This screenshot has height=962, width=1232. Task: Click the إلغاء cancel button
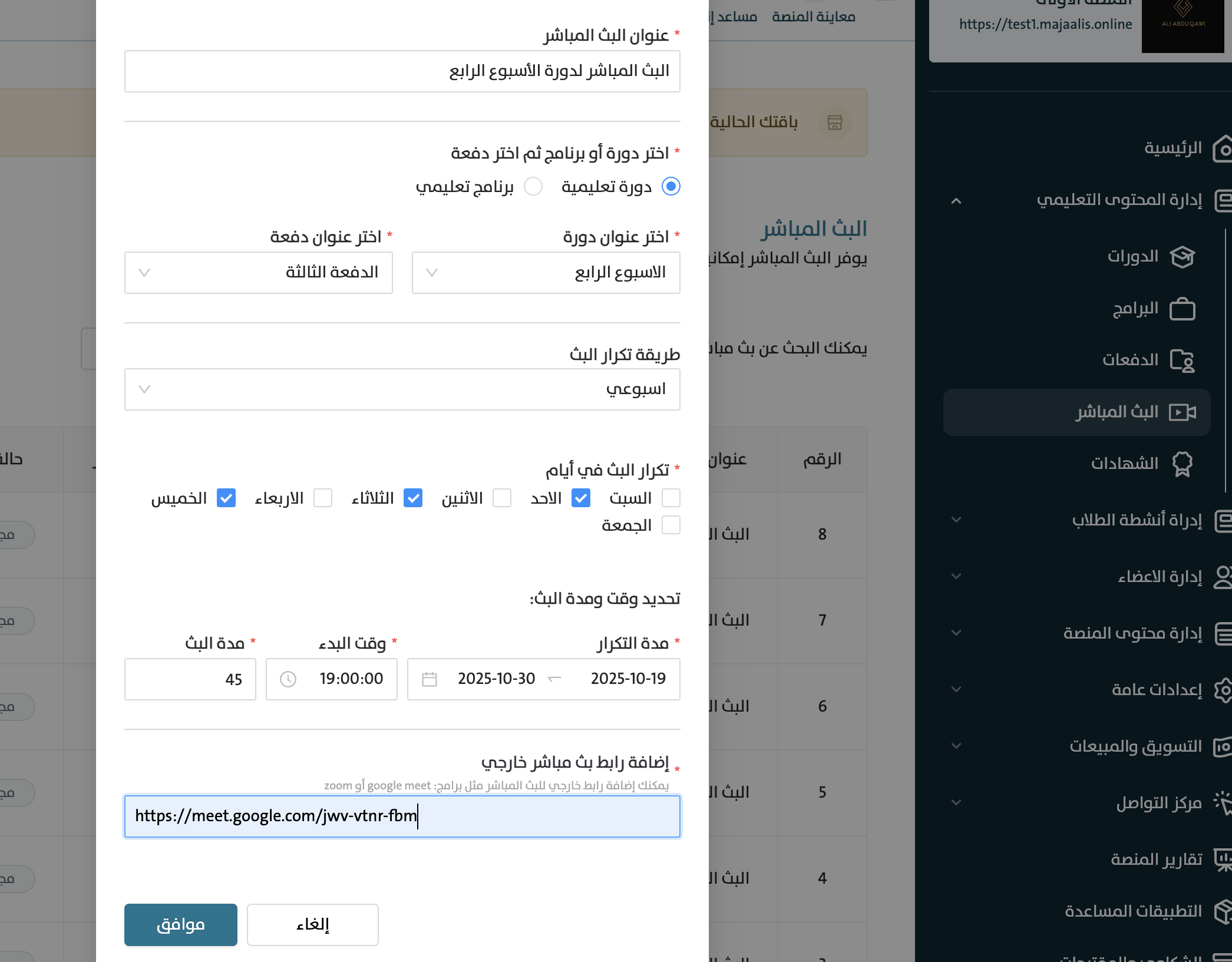312,925
